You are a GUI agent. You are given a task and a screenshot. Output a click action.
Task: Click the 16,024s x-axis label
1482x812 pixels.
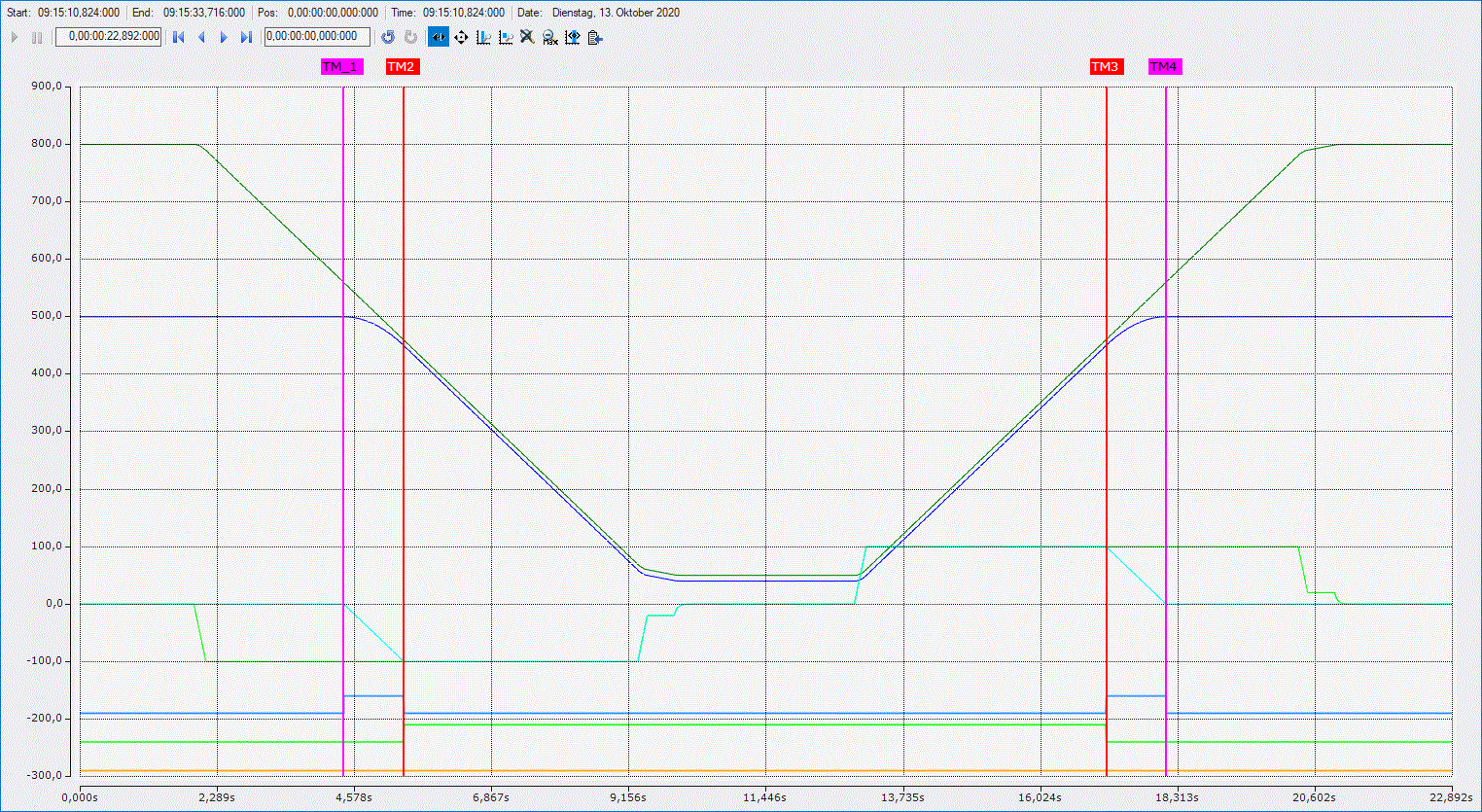click(1040, 797)
